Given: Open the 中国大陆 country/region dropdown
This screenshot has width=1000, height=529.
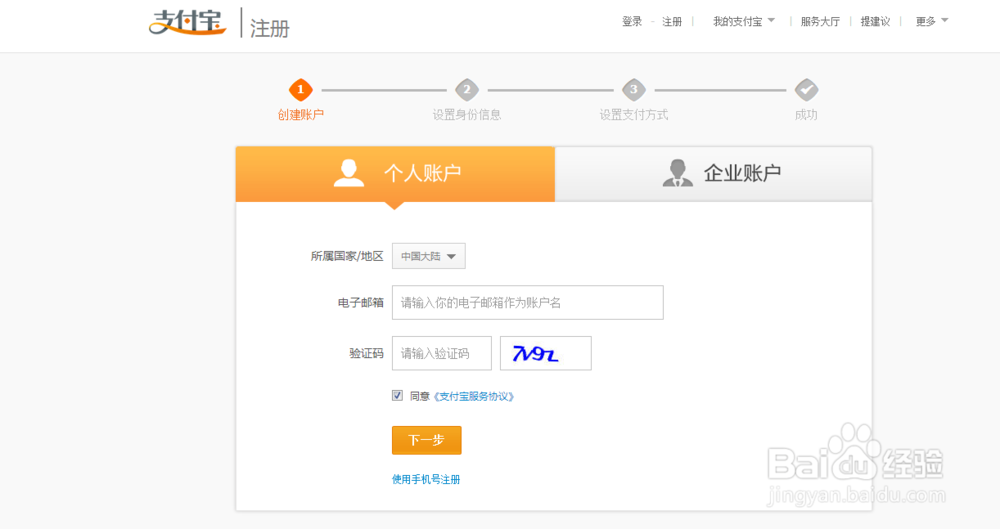Looking at the screenshot, I should tap(429, 256).
